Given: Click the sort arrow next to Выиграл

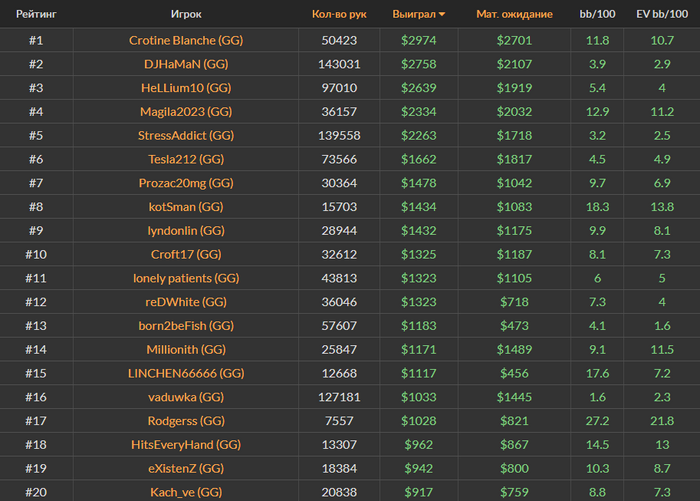Looking at the screenshot, I should 442,15.
